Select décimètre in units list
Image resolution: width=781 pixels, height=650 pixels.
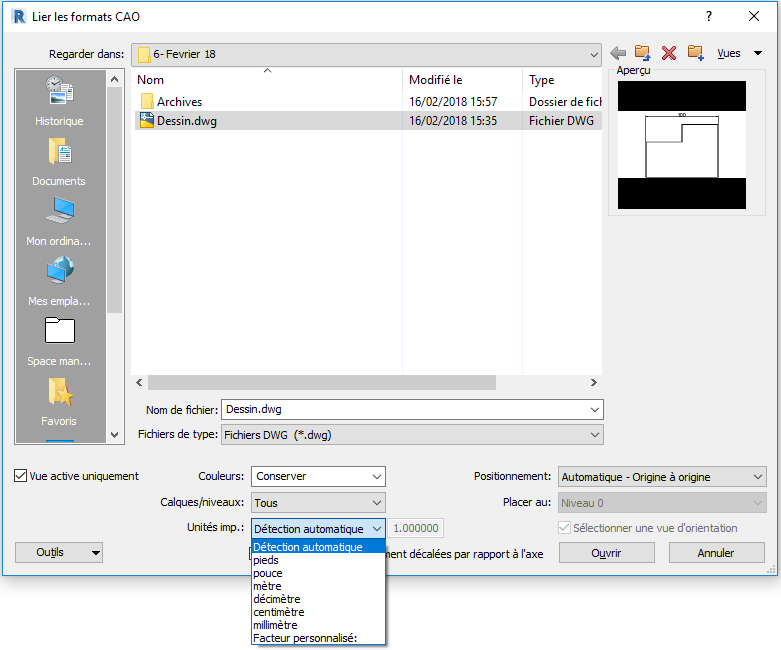pyautogui.click(x=318, y=599)
